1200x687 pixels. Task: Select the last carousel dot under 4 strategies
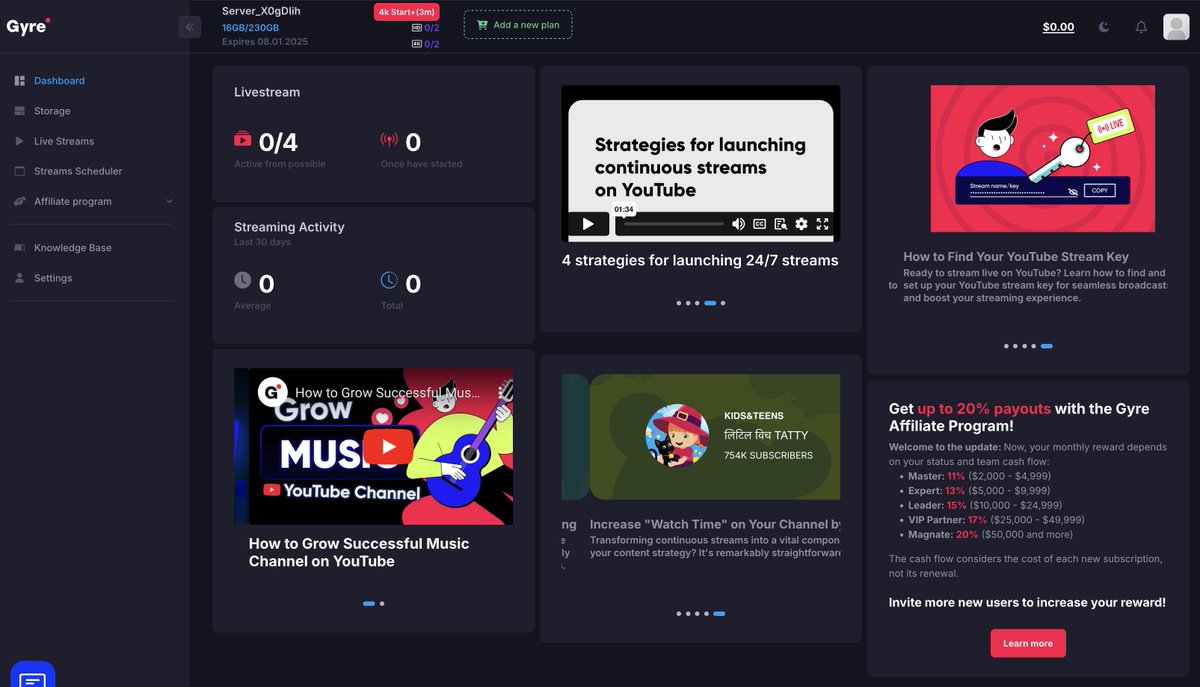pyautogui.click(x=723, y=302)
